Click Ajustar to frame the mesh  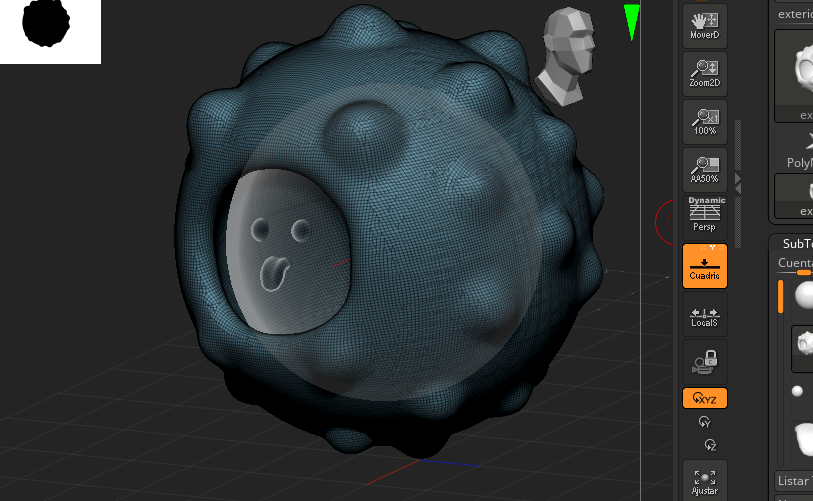(x=705, y=481)
